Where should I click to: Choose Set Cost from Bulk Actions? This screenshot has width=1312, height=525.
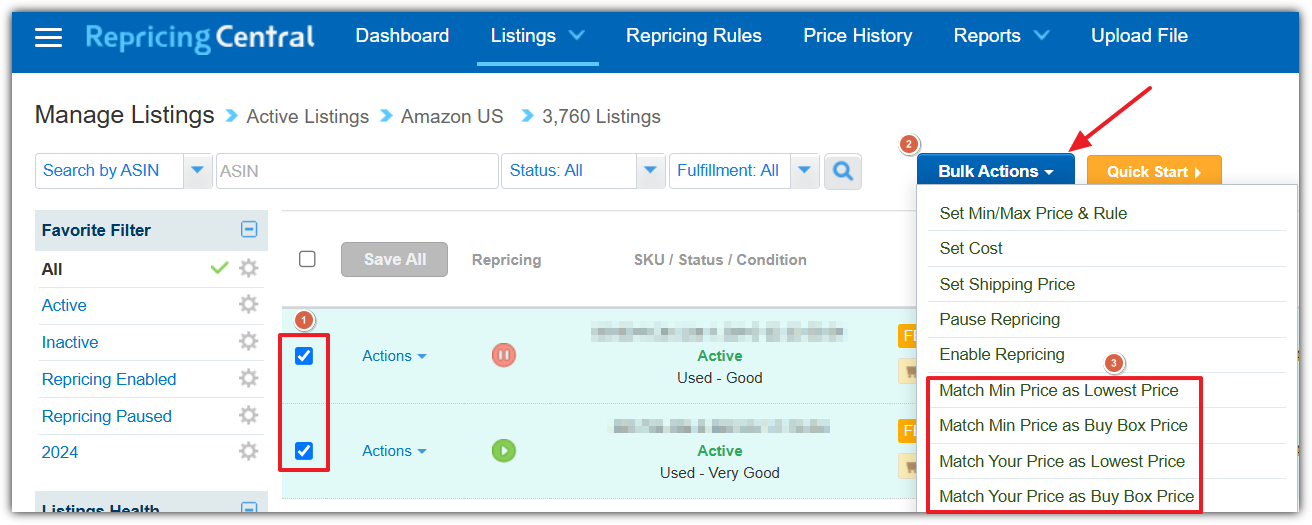971,248
